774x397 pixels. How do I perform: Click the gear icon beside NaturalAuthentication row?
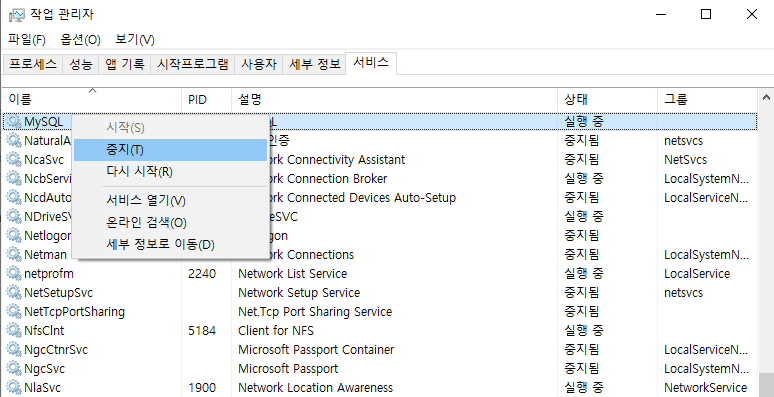[x=14, y=140]
